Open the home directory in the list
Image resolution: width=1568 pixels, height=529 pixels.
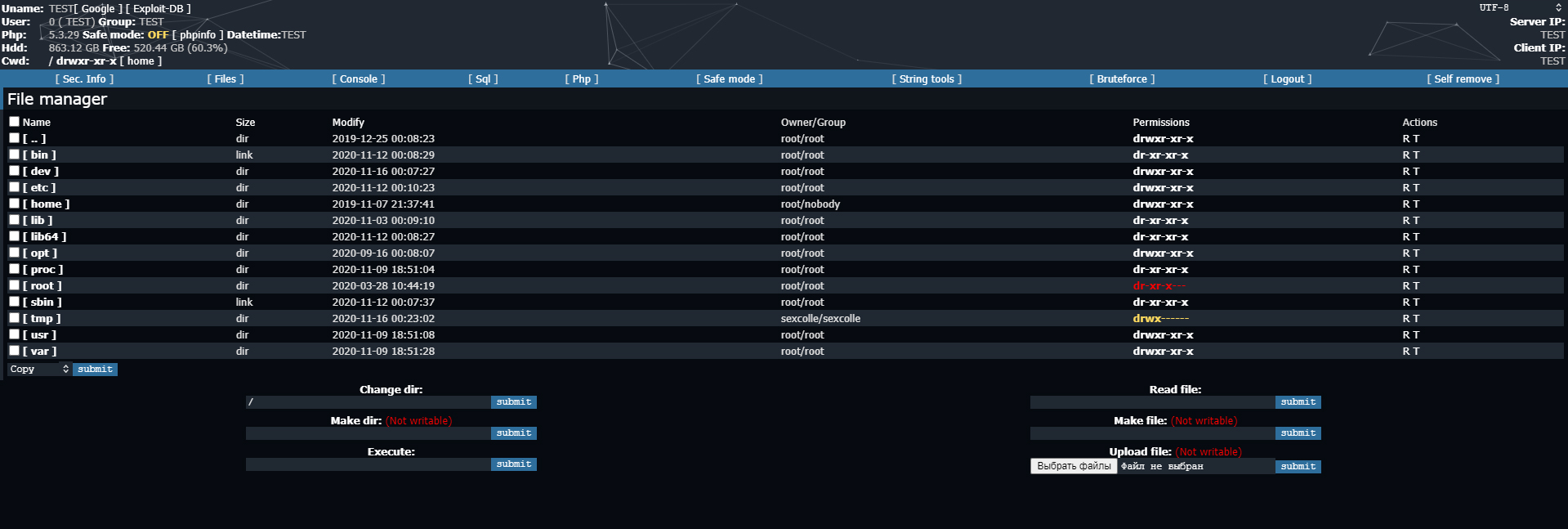point(46,204)
